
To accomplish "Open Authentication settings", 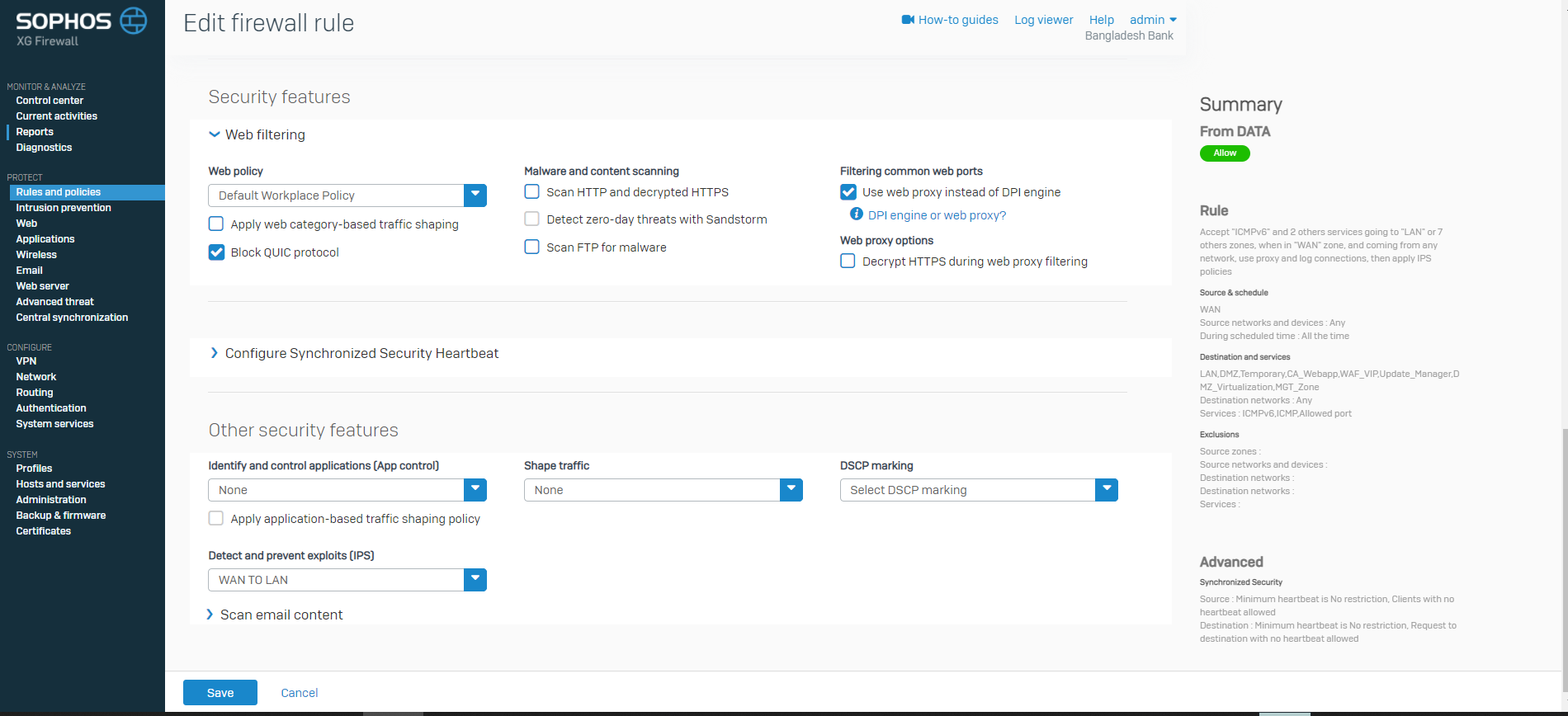I will [51, 408].
